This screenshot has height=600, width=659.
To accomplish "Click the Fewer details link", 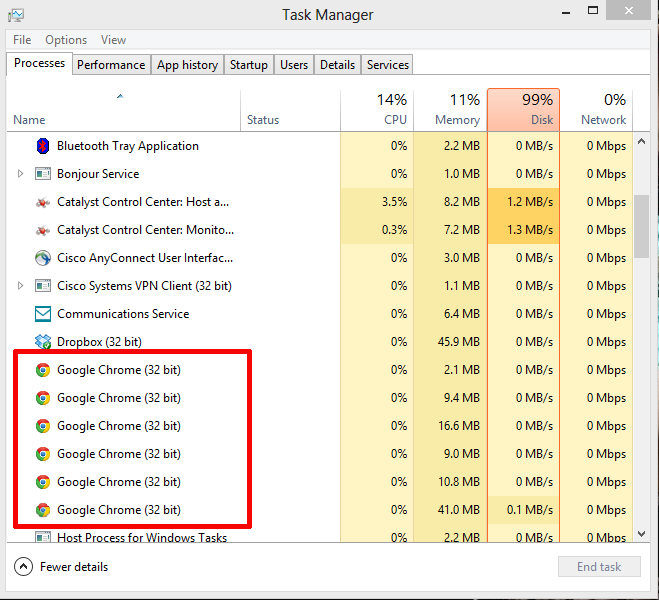I will click(74, 567).
